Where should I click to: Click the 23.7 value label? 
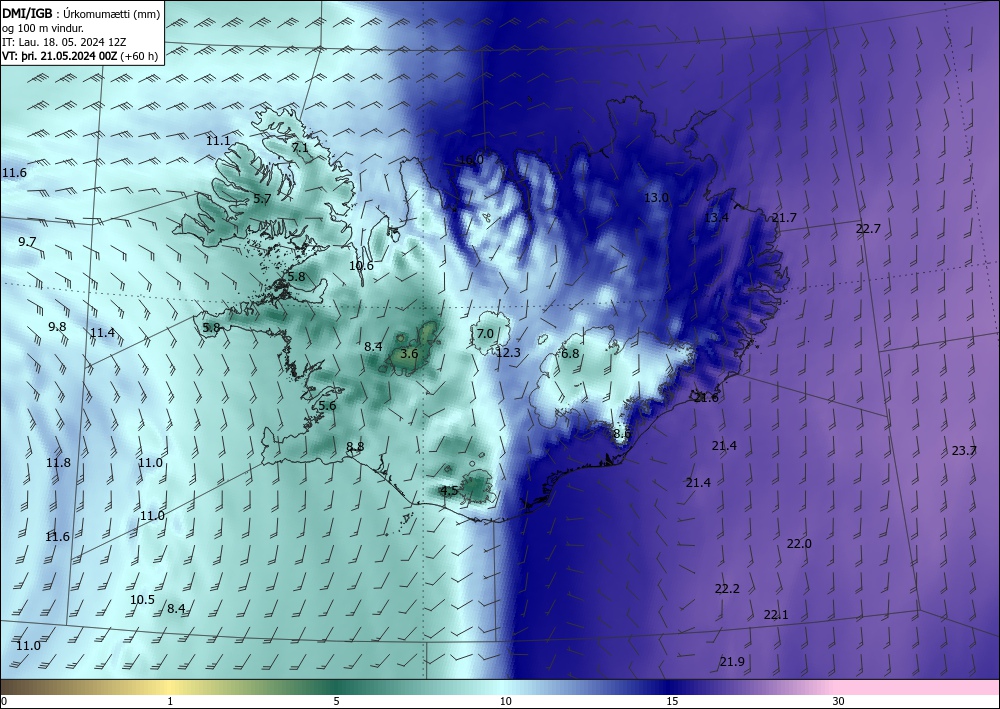click(x=964, y=451)
